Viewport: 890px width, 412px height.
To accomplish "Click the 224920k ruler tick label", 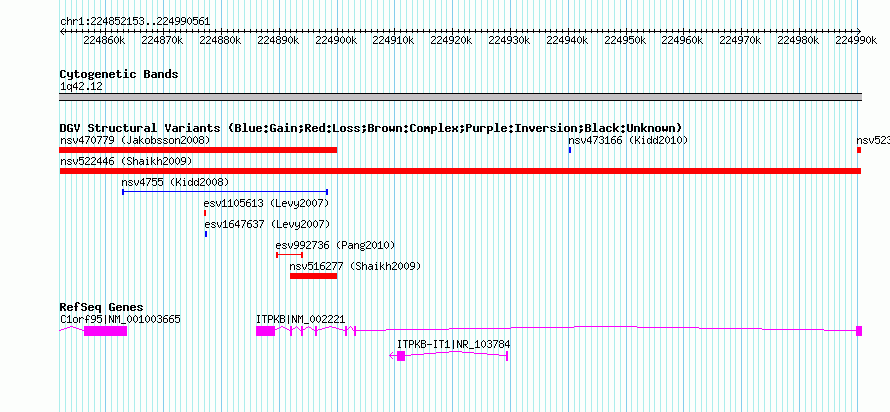I will click(x=452, y=40).
